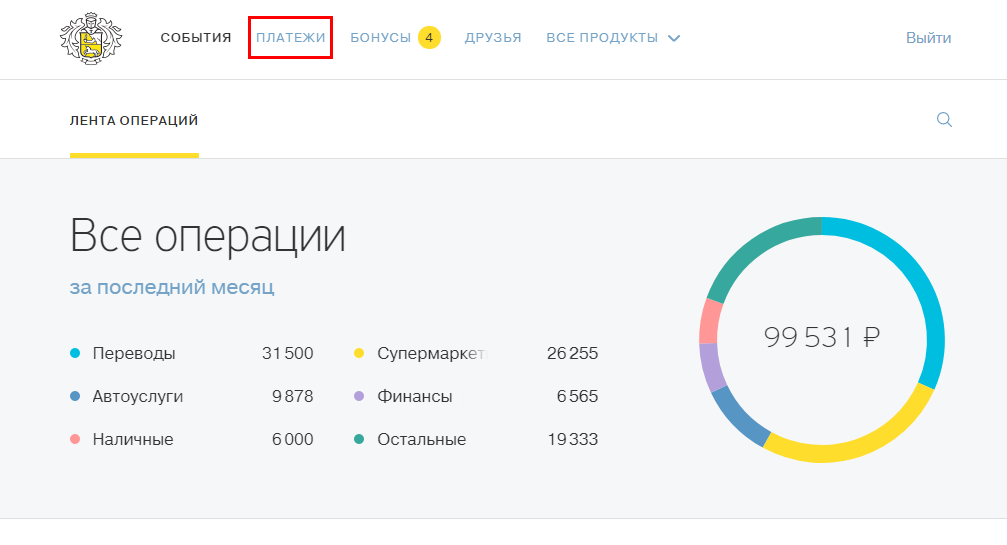Click the yellow dot beside Супермаркеты
The height and width of the screenshot is (545, 1007).
tap(359, 353)
